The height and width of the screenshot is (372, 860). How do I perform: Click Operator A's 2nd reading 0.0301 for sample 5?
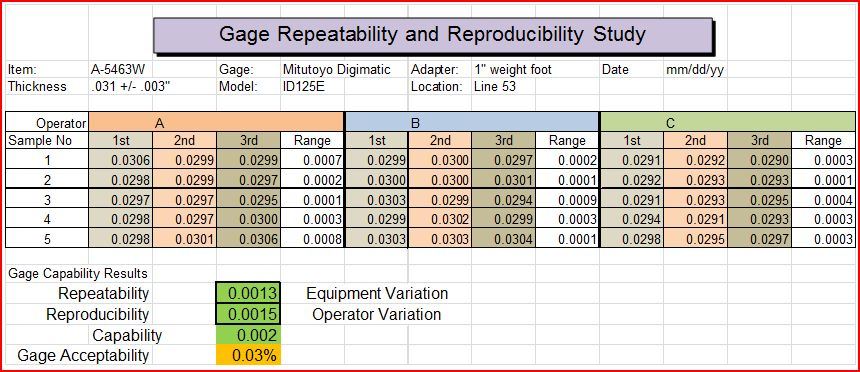click(x=184, y=239)
